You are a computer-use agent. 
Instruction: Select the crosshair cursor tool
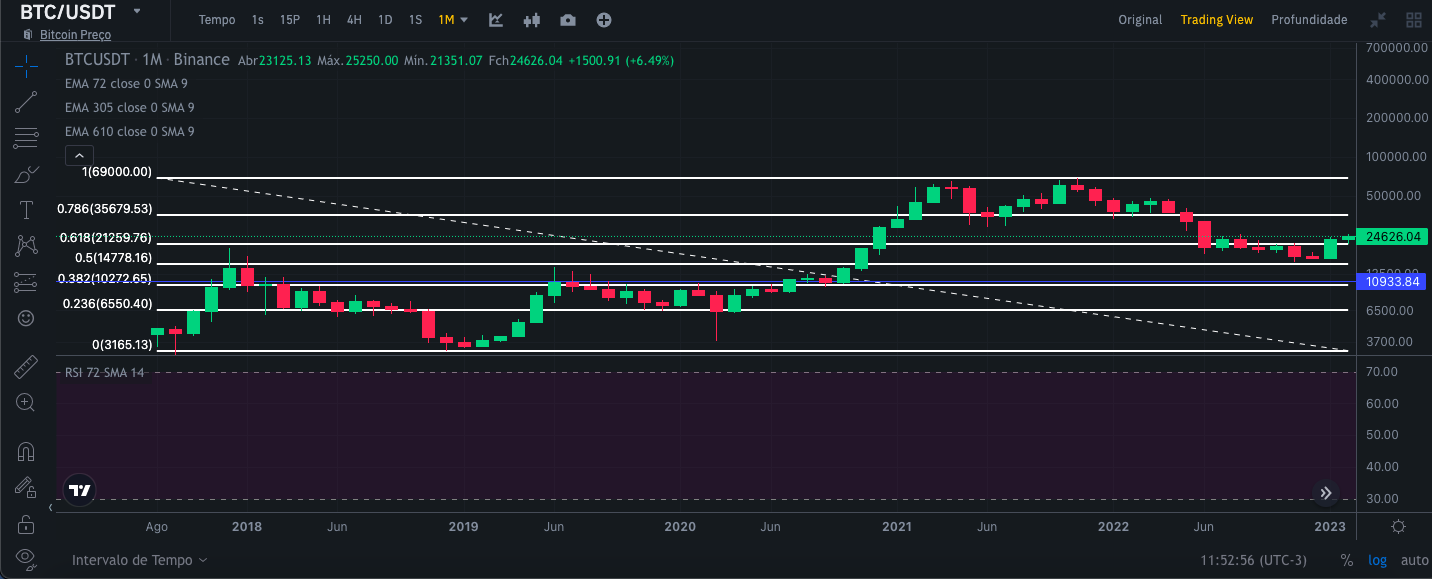point(26,67)
